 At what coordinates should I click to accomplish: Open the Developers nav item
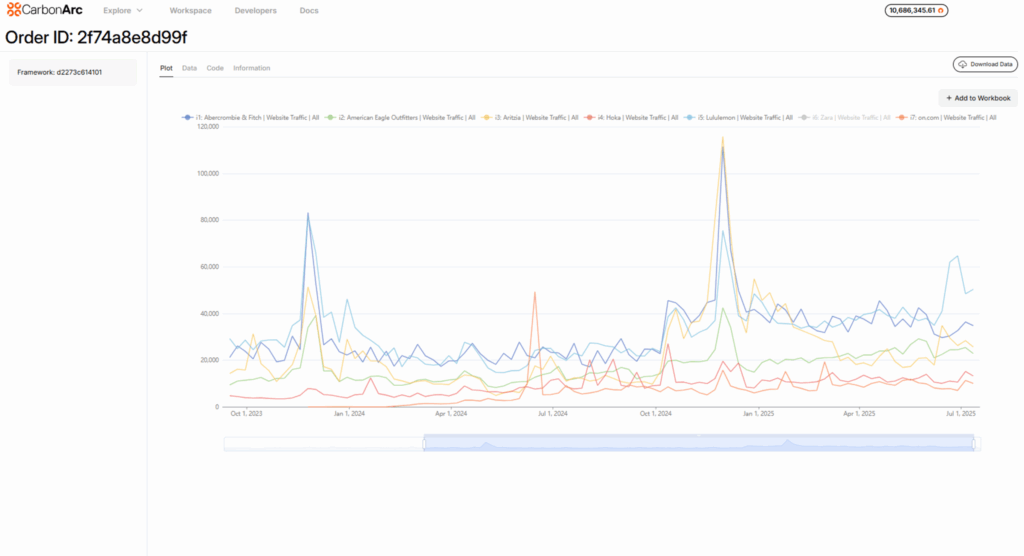(x=255, y=10)
